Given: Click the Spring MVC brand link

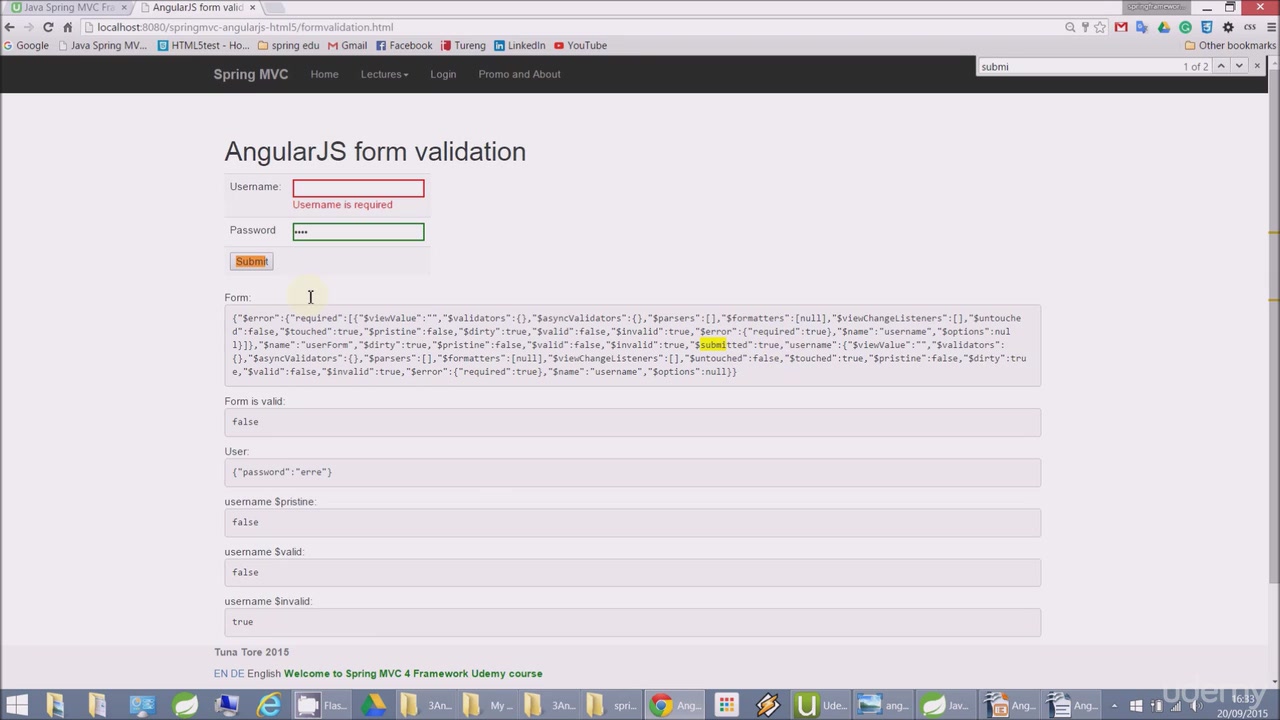Looking at the screenshot, I should point(251,74).
